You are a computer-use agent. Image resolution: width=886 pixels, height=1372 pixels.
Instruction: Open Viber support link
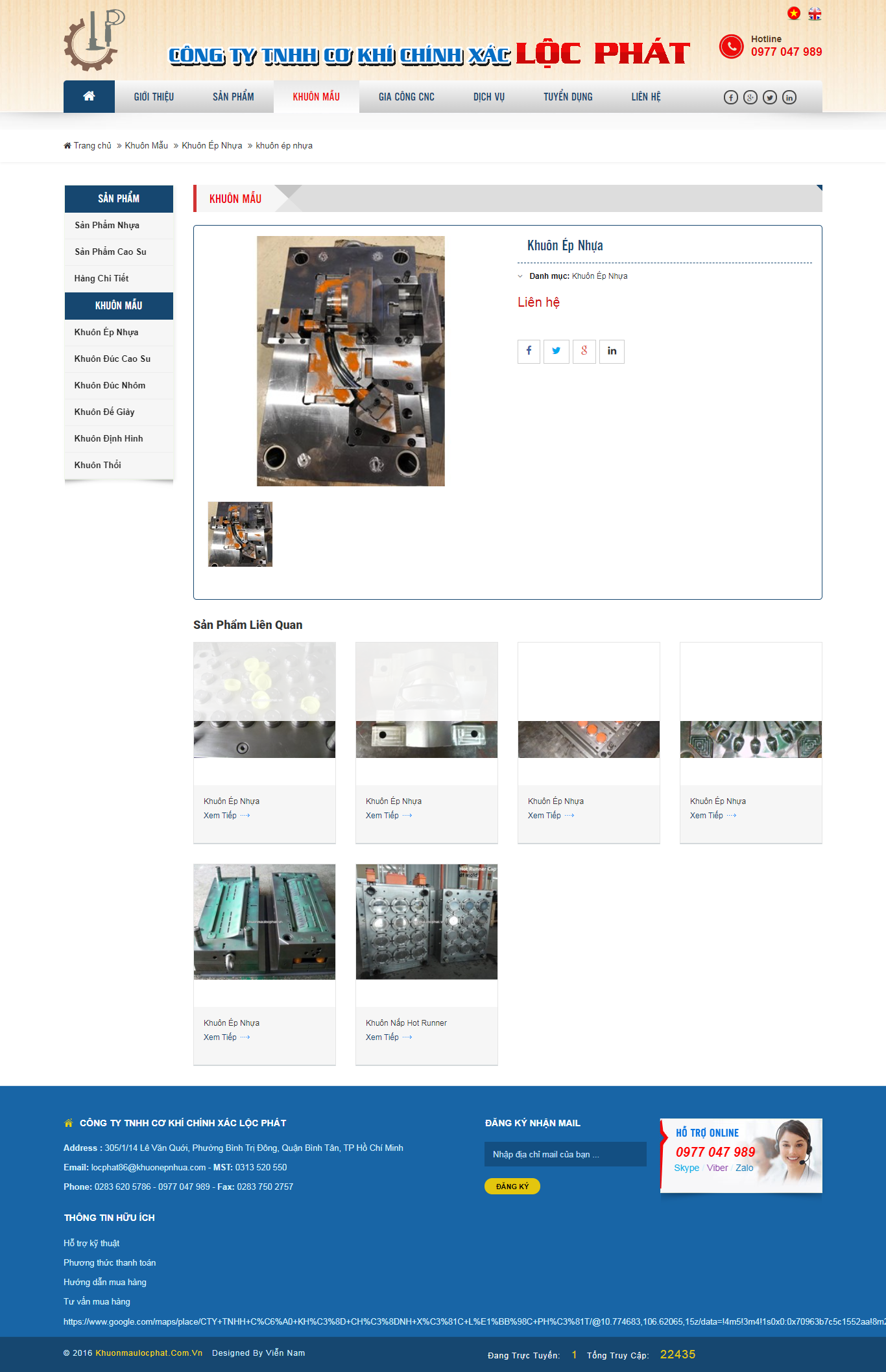coord(717,1168)
